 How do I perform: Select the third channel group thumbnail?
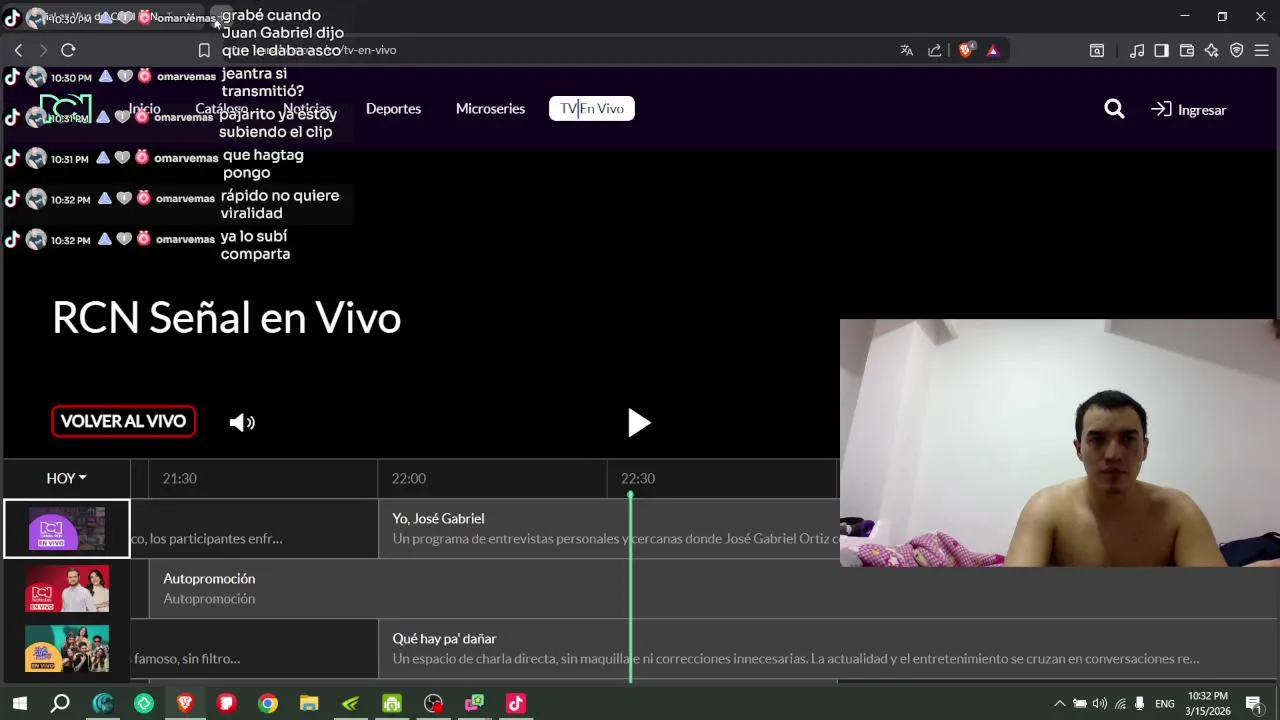pos(67,648)
